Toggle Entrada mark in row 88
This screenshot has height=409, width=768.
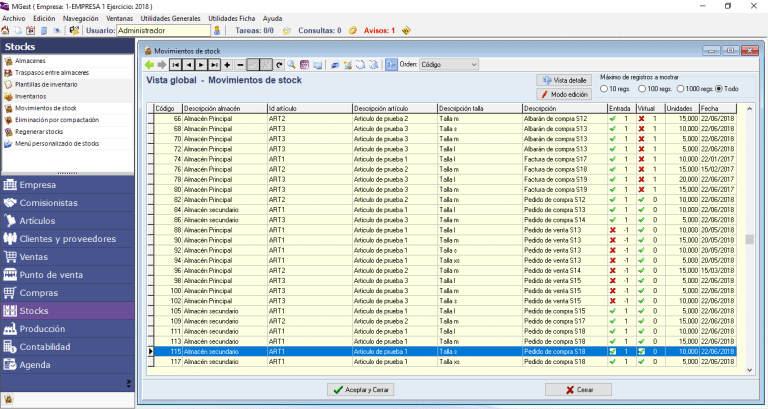[612, 230]
